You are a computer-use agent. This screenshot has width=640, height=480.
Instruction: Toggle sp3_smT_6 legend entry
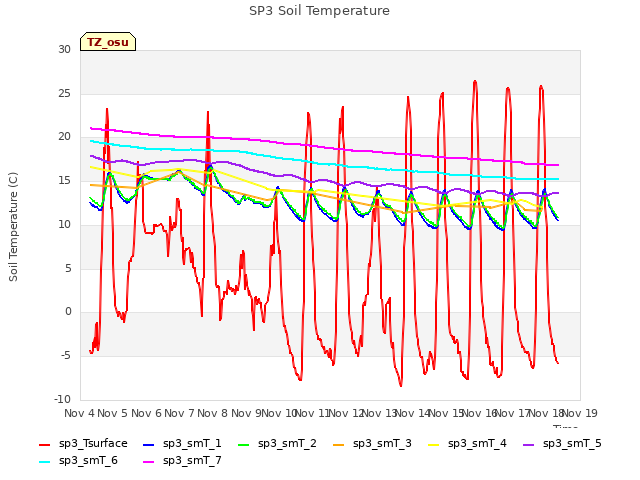click(78, 461)
